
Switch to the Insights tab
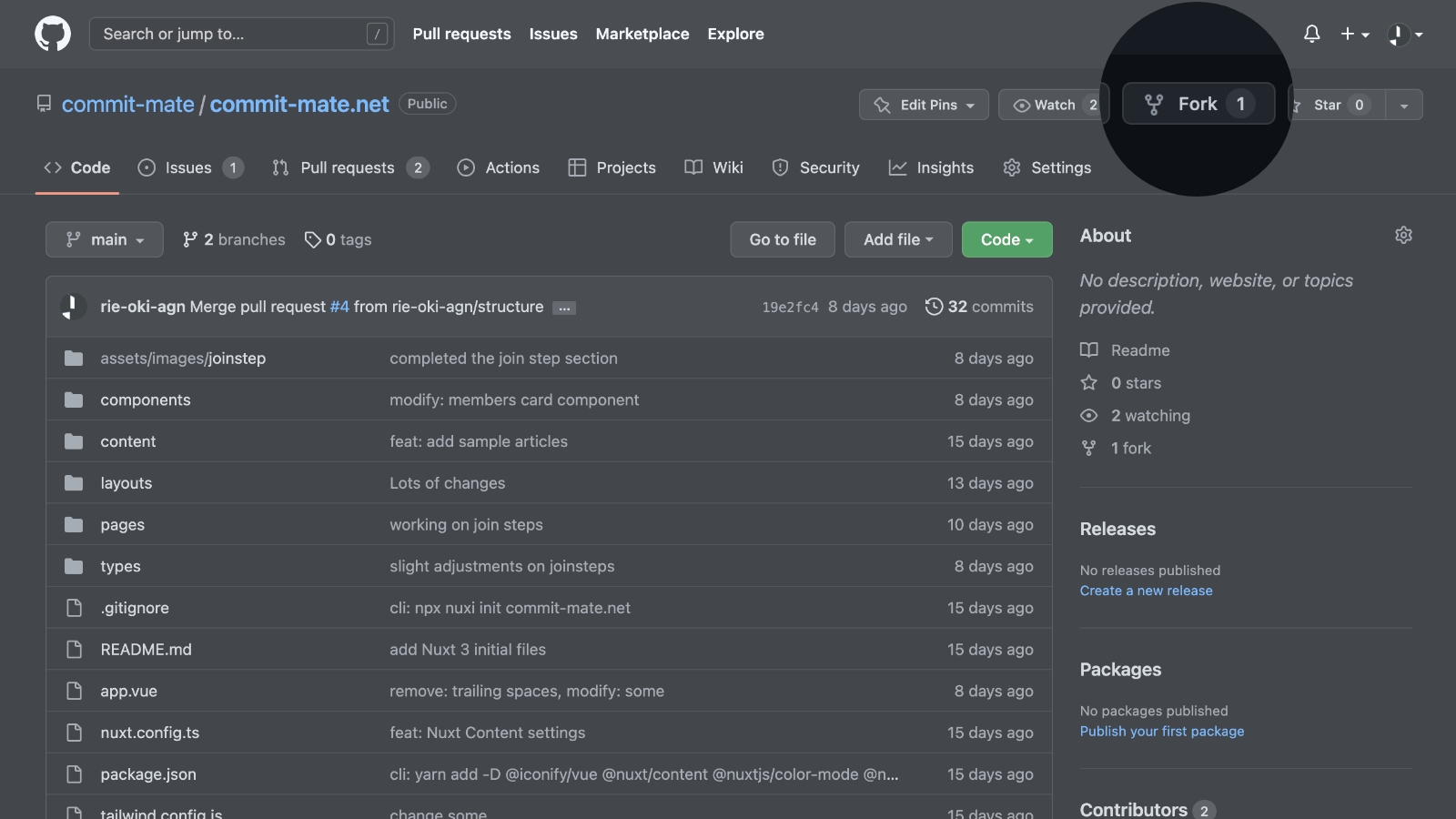931,168
